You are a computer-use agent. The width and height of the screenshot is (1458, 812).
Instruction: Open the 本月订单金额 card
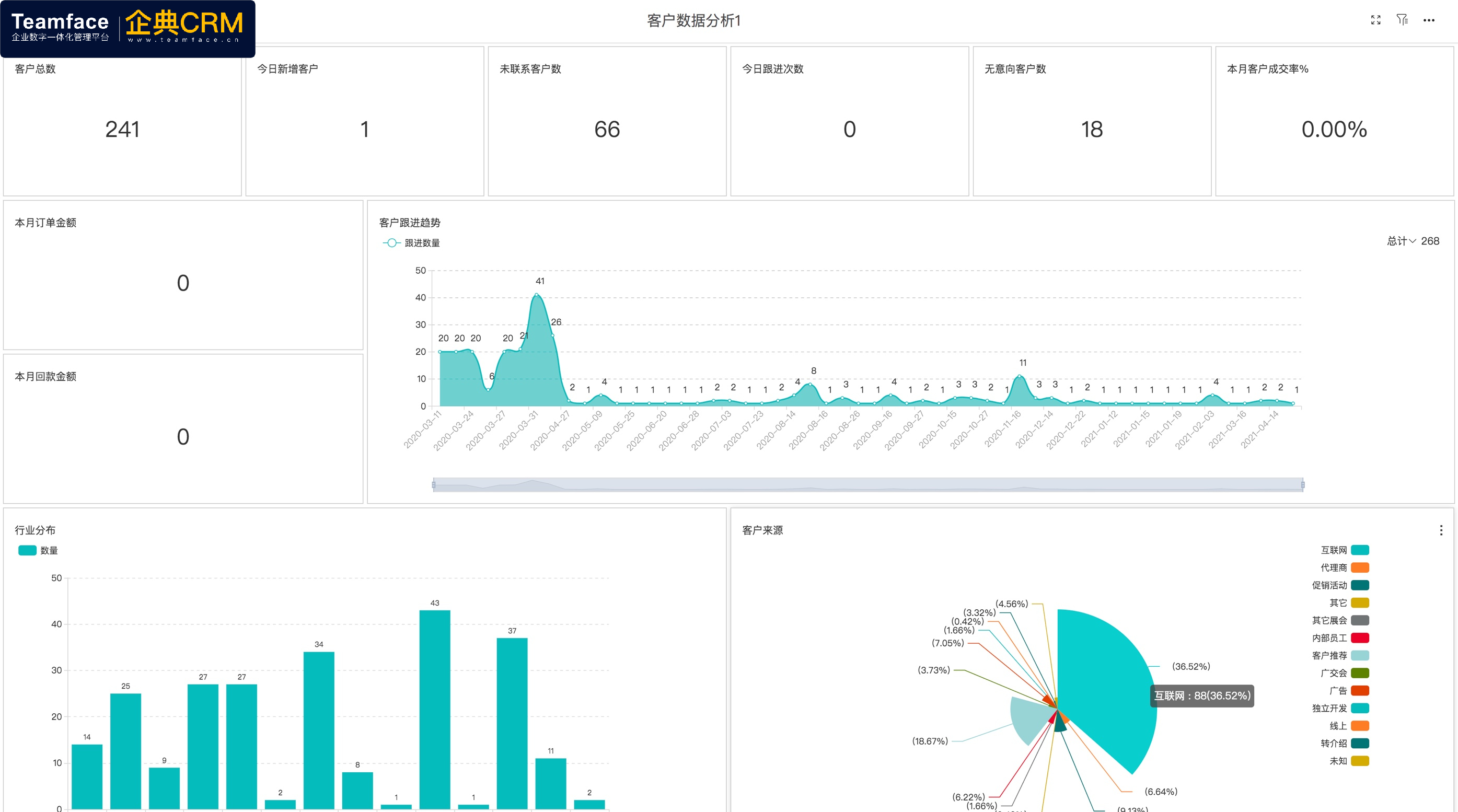pyautogui.click(x=183, y=275)
